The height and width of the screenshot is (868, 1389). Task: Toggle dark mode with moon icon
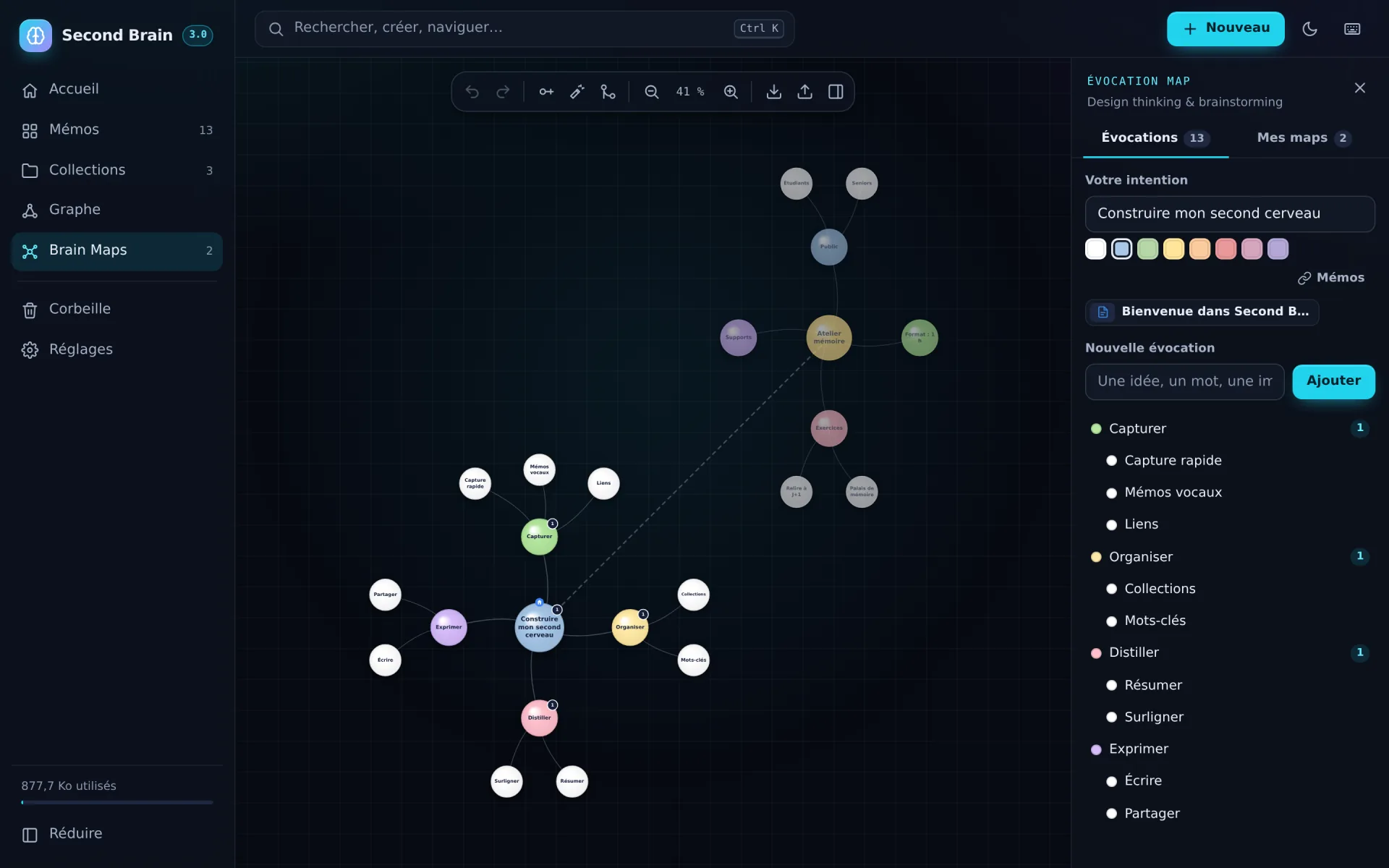point(1309,29)
